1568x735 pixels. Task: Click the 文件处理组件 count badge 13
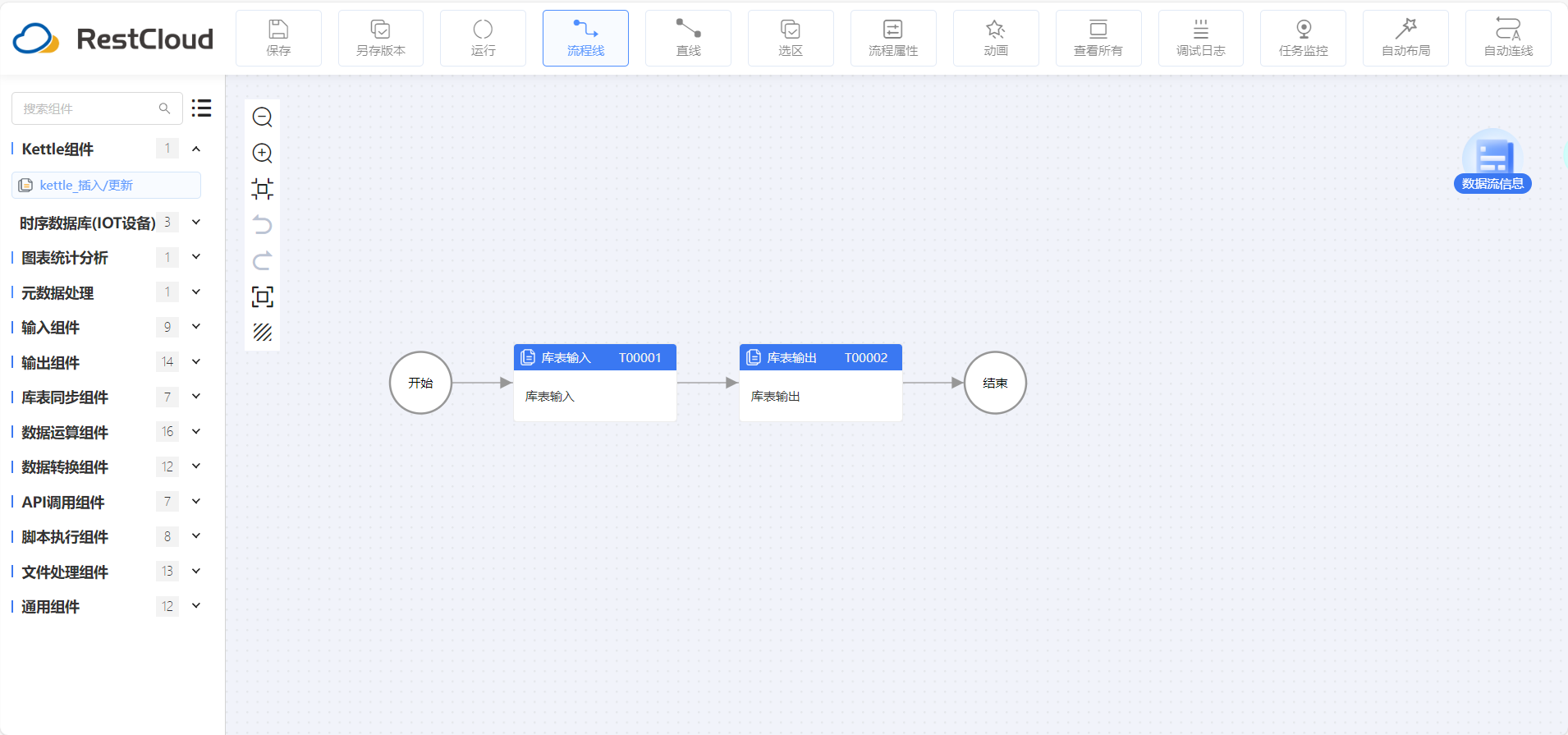coord(167,572)
